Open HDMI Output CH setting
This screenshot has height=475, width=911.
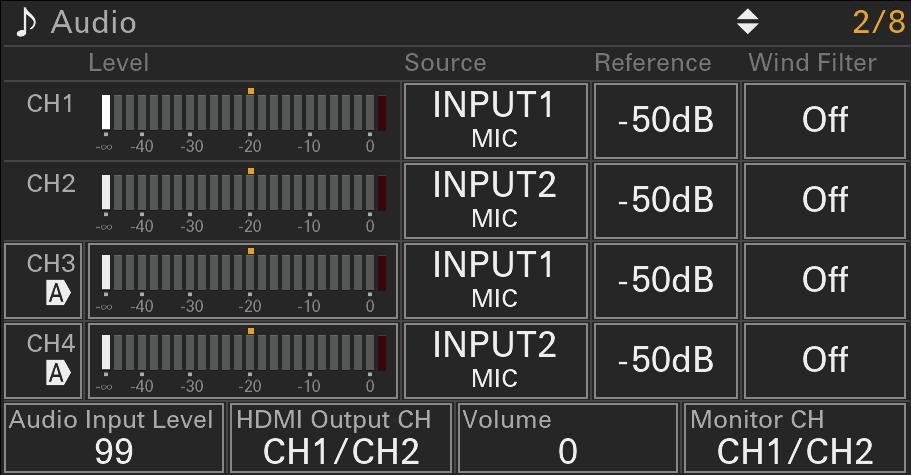(x=341, y=438)
